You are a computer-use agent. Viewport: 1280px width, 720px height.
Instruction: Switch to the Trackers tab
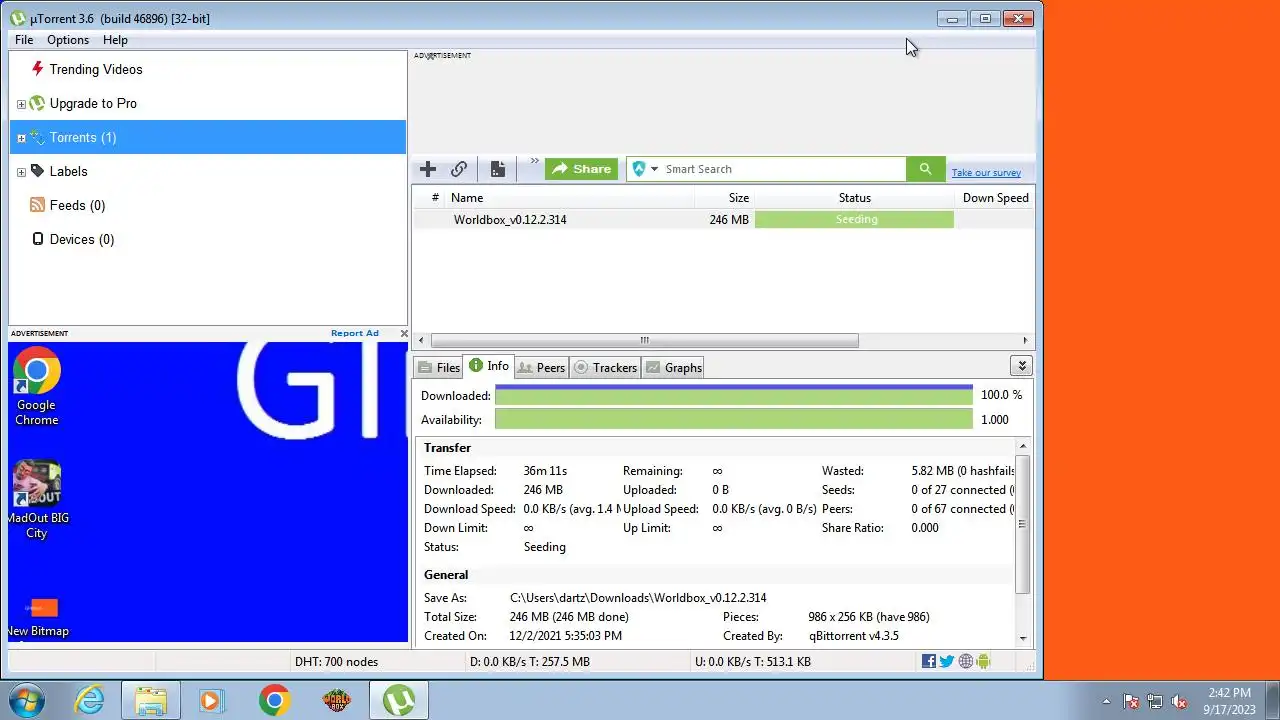tap(605, 368)
